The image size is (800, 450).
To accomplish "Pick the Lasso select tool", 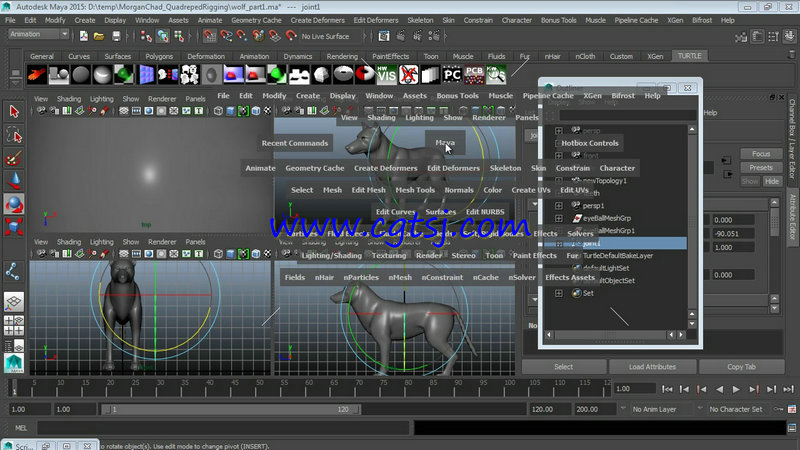I will pyautogui.click(x=14, y=136).
